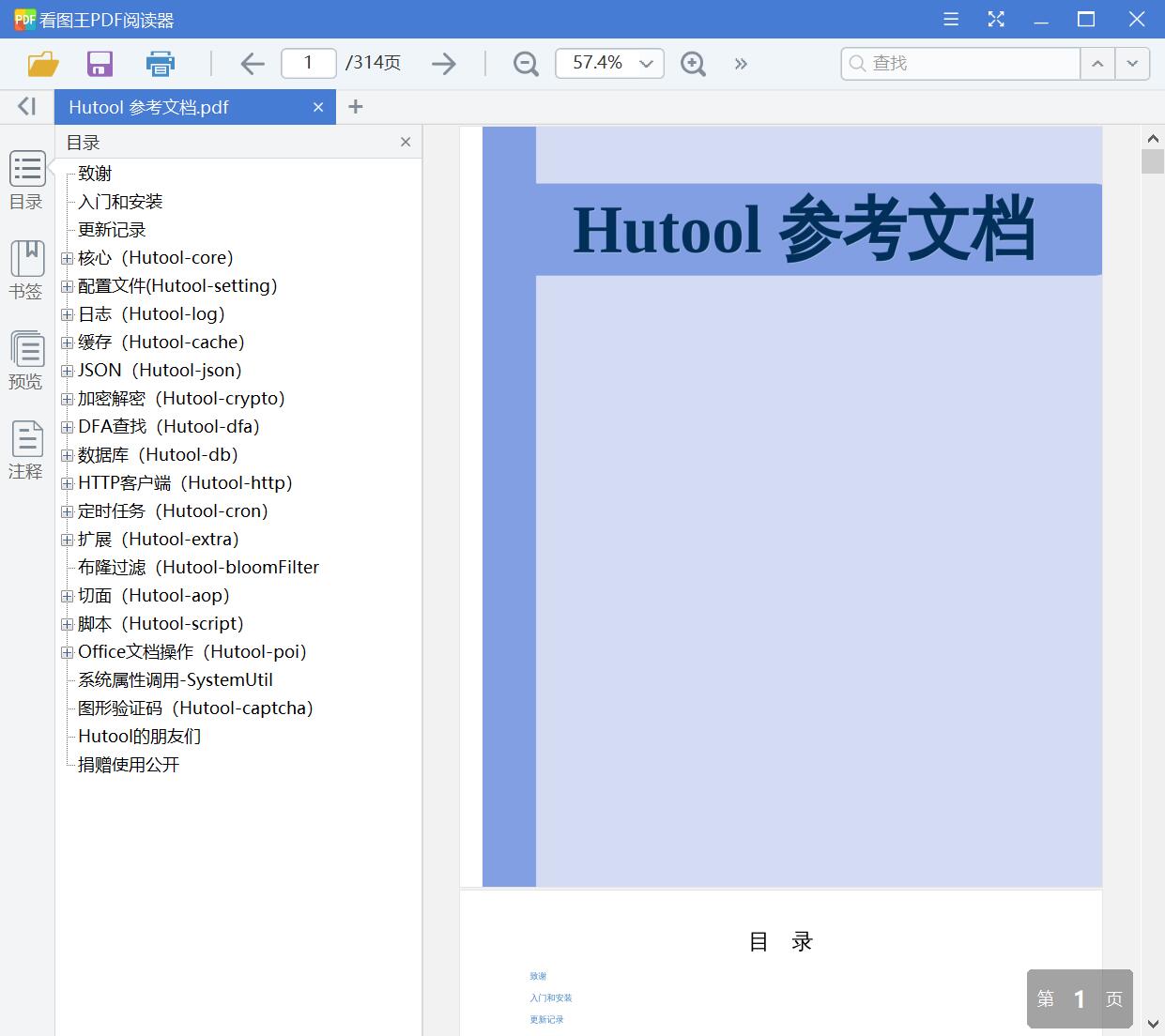Viewport: 1165px width, 1036px height.
Task: Click the 目录 panel header label
Action: click(x=83, y=143)
